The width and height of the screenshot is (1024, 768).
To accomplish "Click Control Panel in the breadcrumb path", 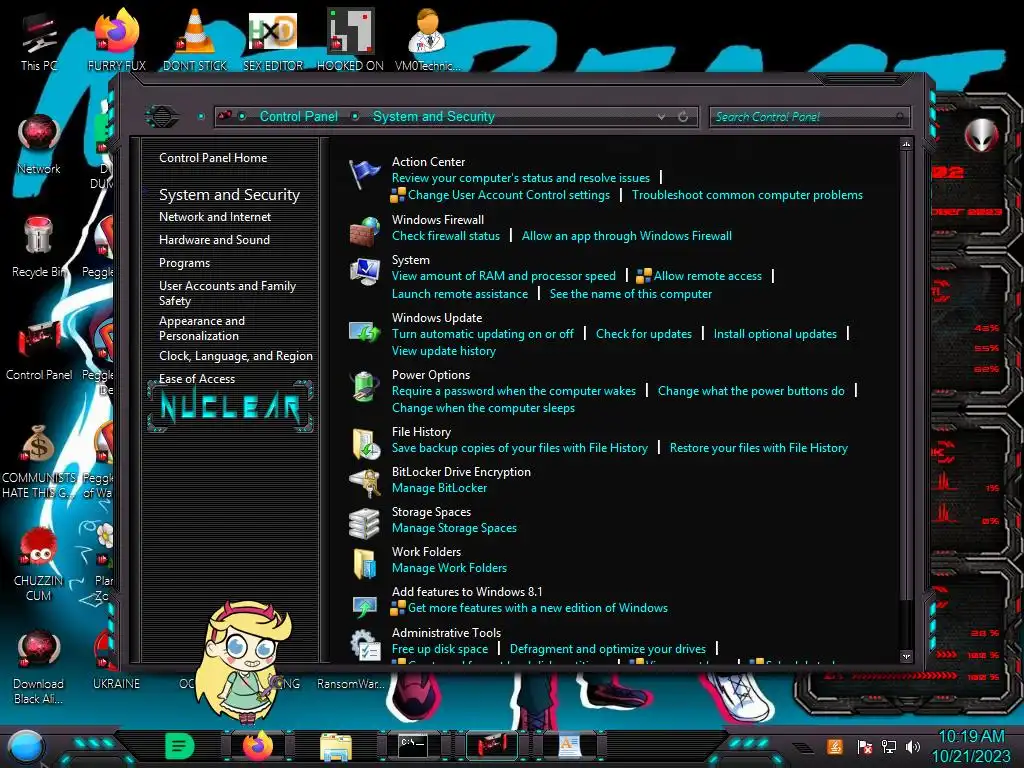I will 298,116.
